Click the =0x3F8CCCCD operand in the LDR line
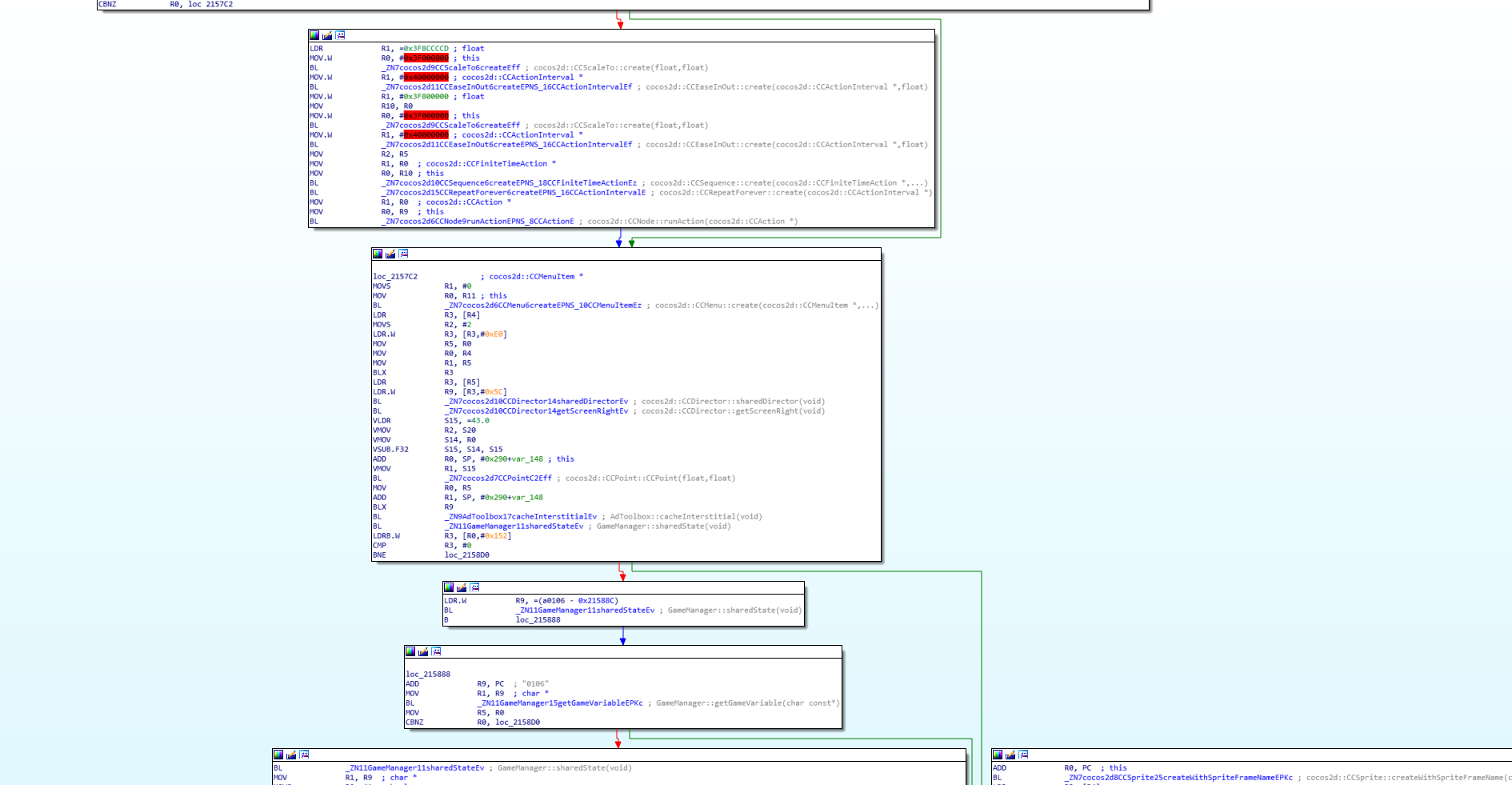Viewport: 1512px width, 785px height. 424,49
